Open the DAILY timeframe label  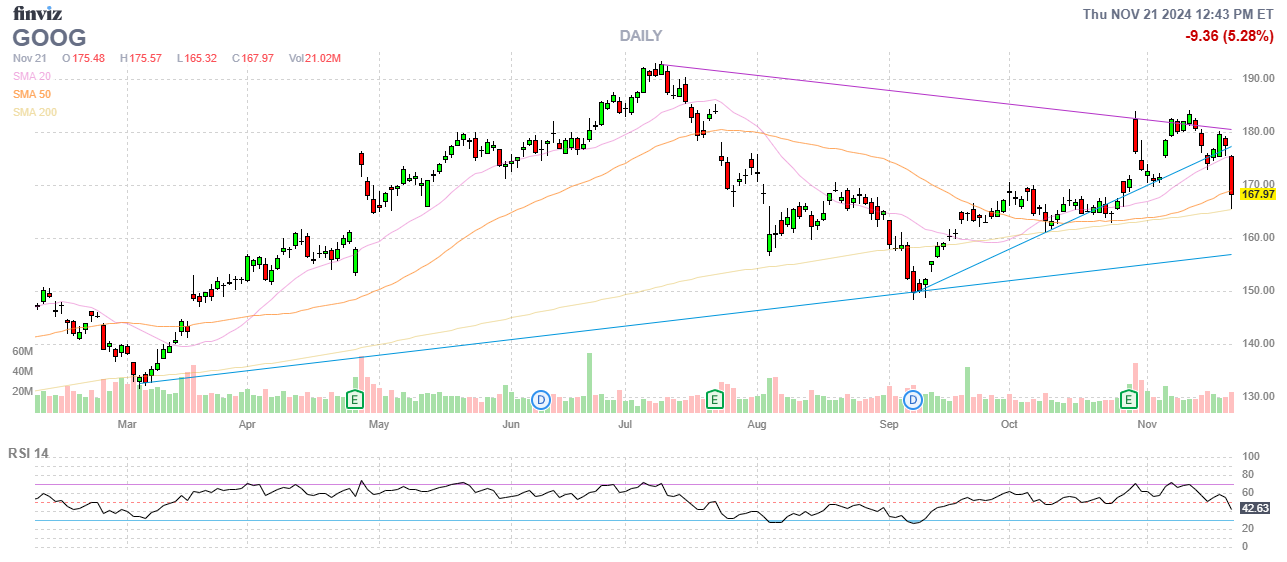pyautogui.click(x=640, y=36)
